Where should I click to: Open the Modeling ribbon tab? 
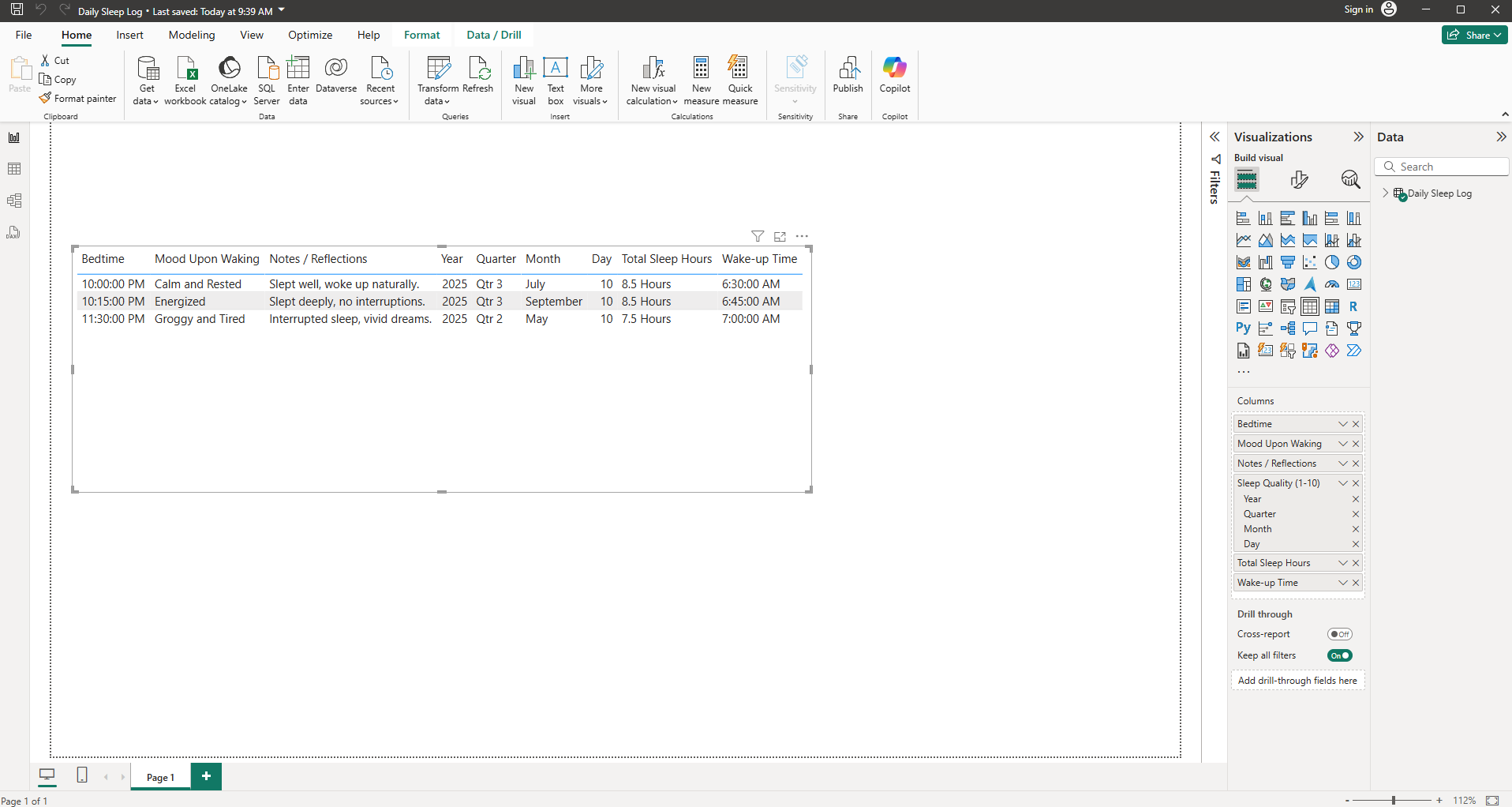[x=191, y=35]
